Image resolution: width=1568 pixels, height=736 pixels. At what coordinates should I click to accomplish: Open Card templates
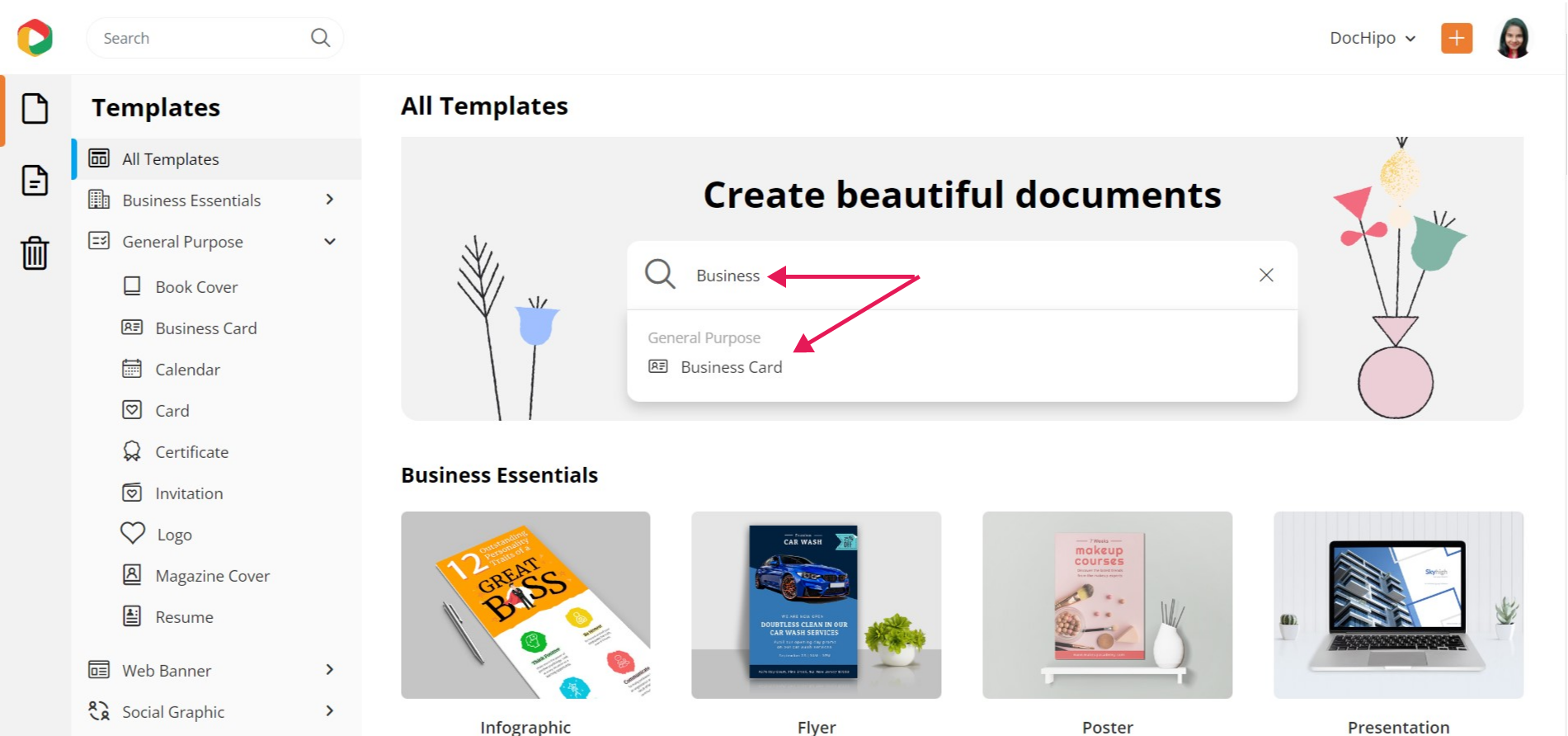[172, 411]
